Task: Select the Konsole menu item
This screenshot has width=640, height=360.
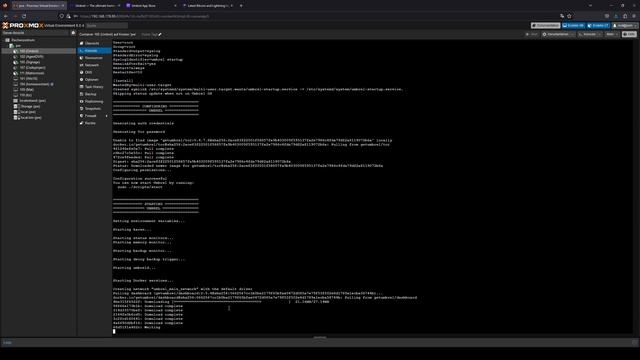Action: coord(94,51)
